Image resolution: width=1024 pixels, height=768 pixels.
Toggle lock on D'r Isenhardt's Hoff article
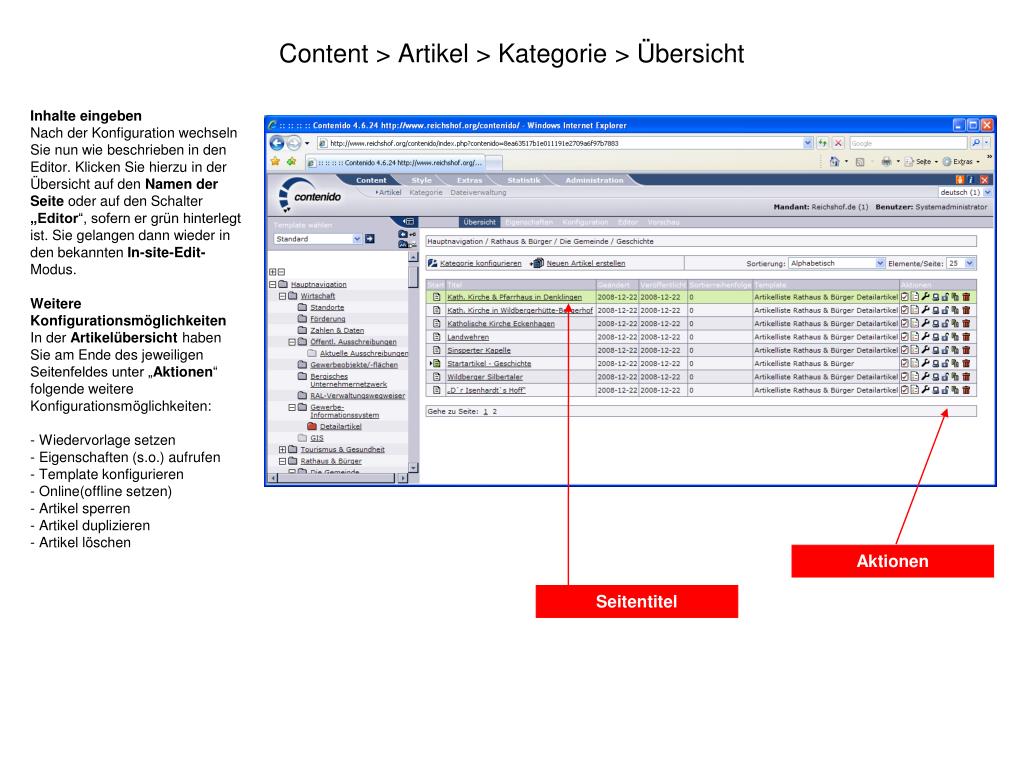click(x=945, y=390)
